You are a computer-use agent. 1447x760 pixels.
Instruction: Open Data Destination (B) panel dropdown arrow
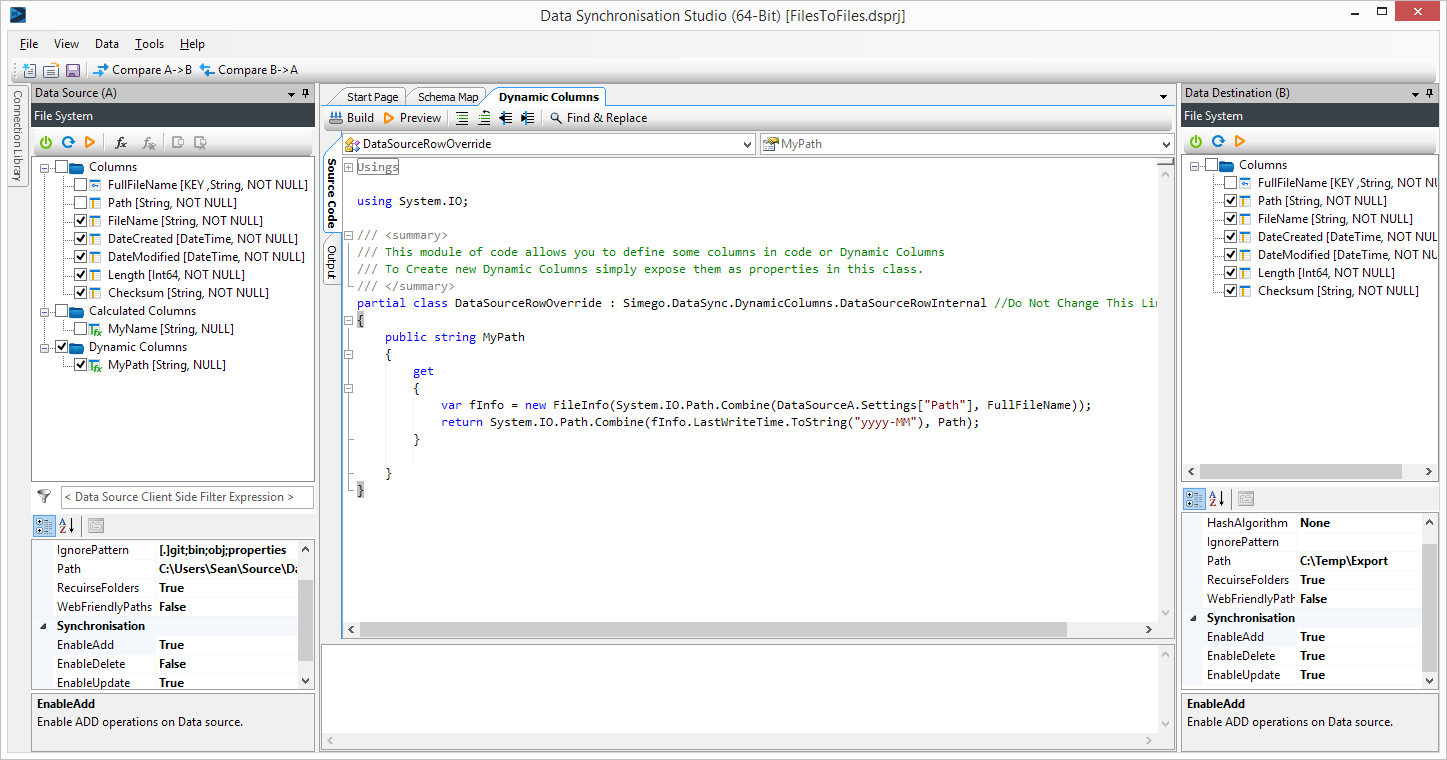click(x=1415, y=94)
